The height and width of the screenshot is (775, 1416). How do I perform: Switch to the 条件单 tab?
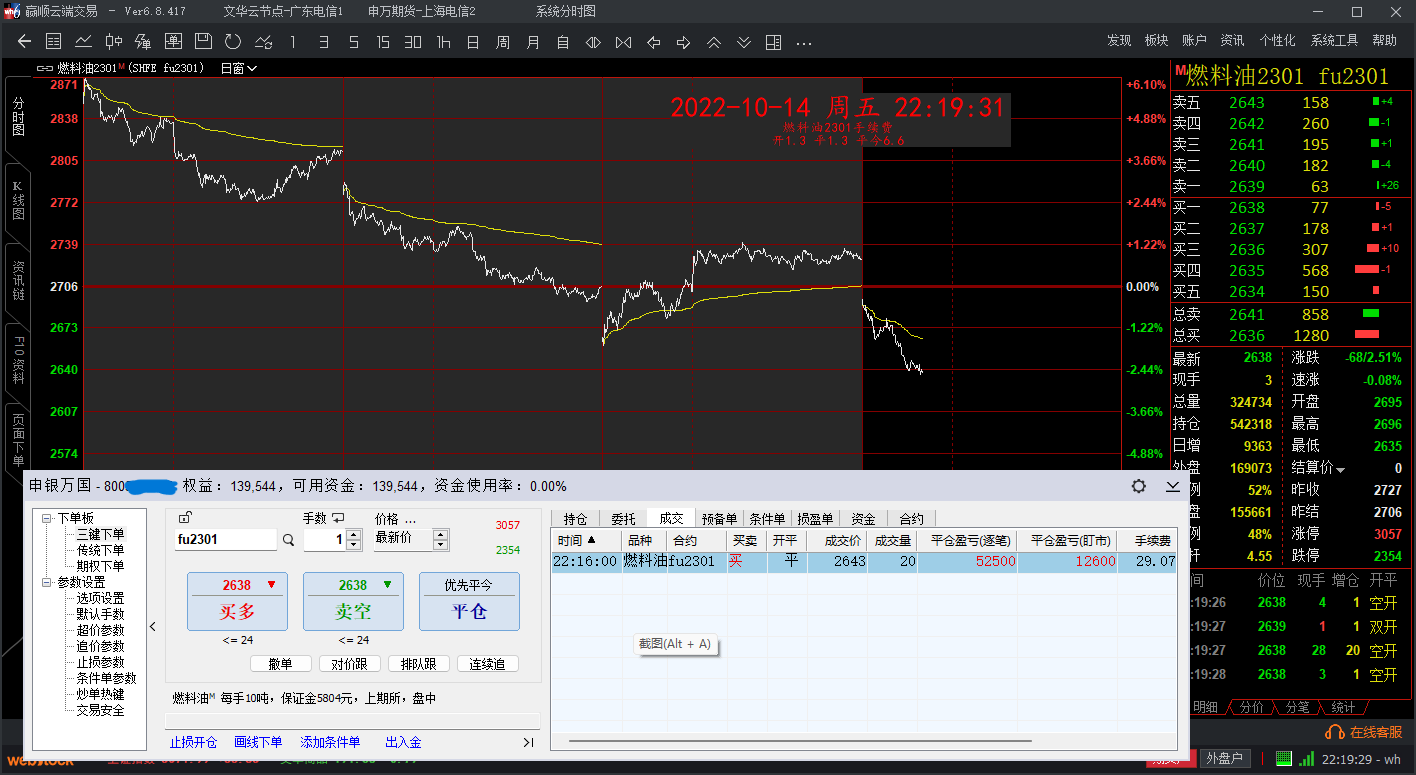pyautogui.click(x=767, y=519)
